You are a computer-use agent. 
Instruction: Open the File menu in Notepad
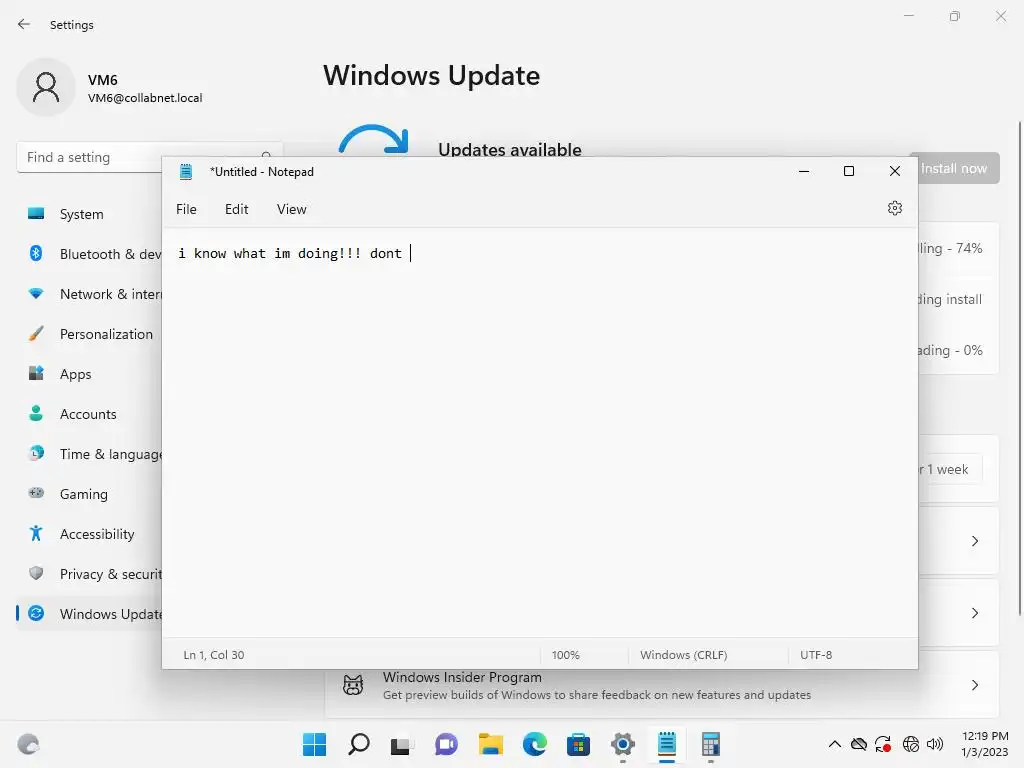tap(186, 209)
